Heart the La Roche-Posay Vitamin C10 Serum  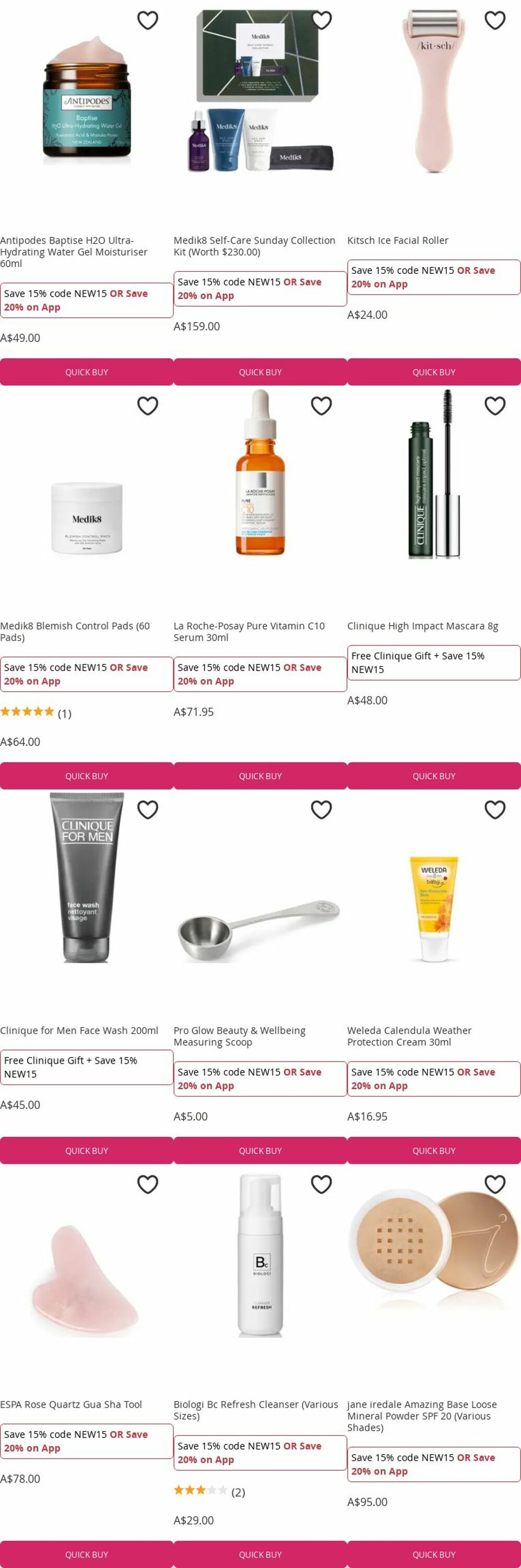point(321,406)
